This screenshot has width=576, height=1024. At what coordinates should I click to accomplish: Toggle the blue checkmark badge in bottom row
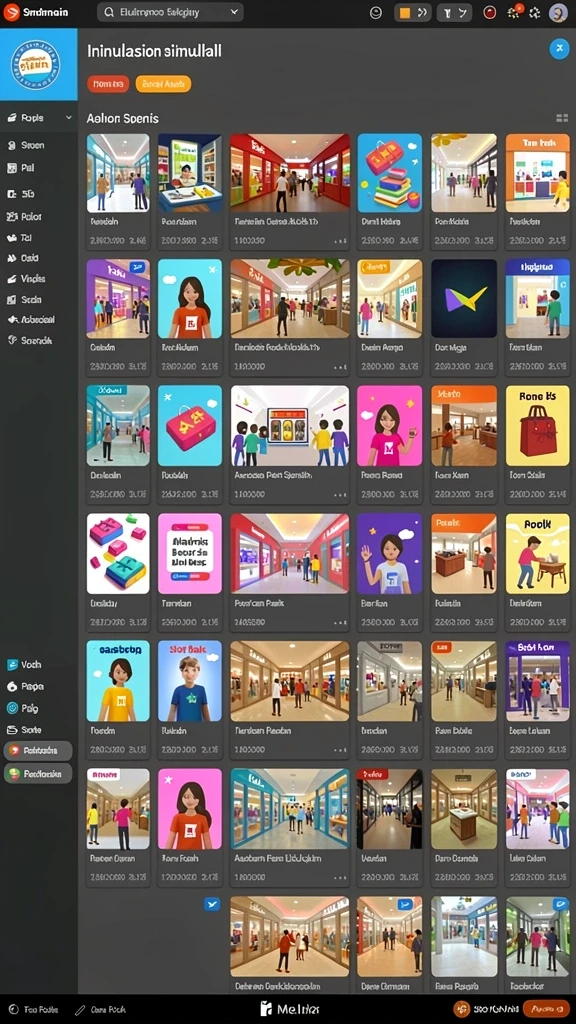pos(212,904)
